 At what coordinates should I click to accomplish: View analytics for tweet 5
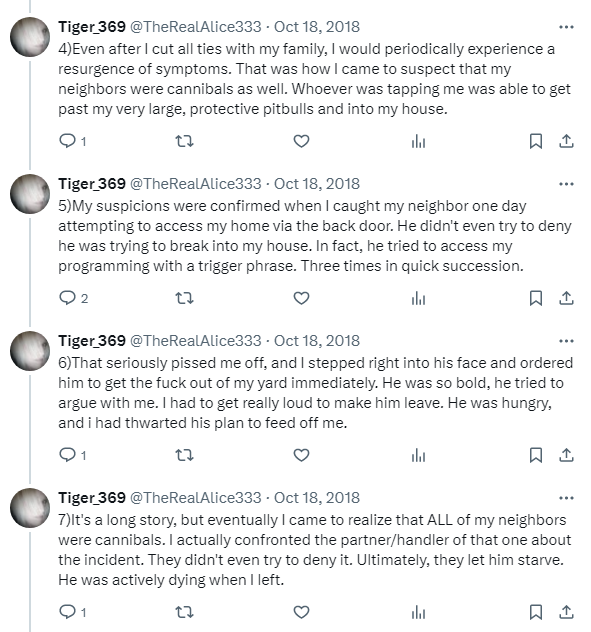coord(418,299)
